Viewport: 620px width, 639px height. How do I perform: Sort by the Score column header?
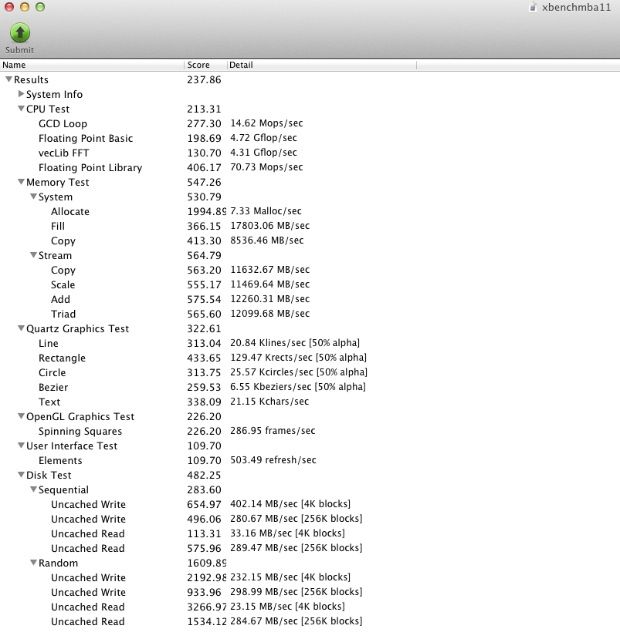coord(205,65)
